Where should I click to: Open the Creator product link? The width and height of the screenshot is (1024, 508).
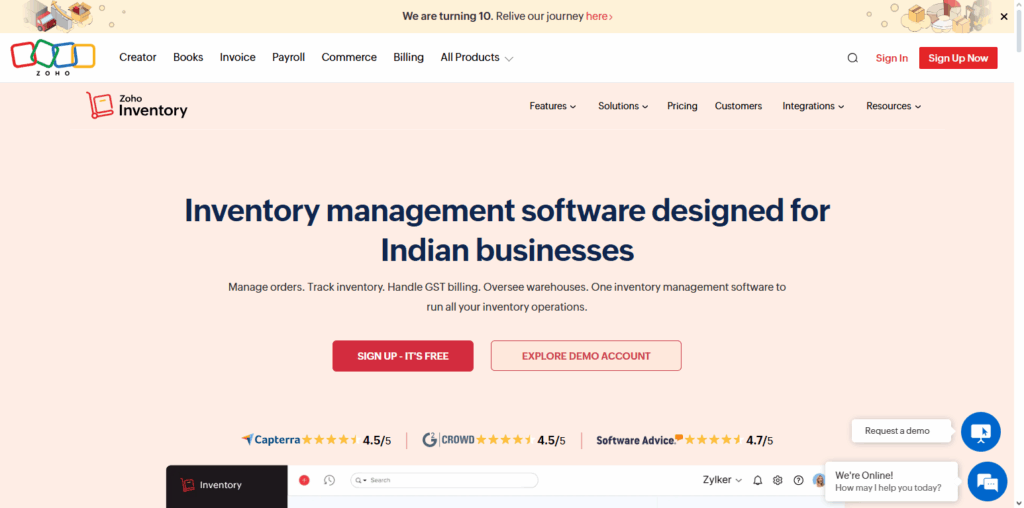138,57
